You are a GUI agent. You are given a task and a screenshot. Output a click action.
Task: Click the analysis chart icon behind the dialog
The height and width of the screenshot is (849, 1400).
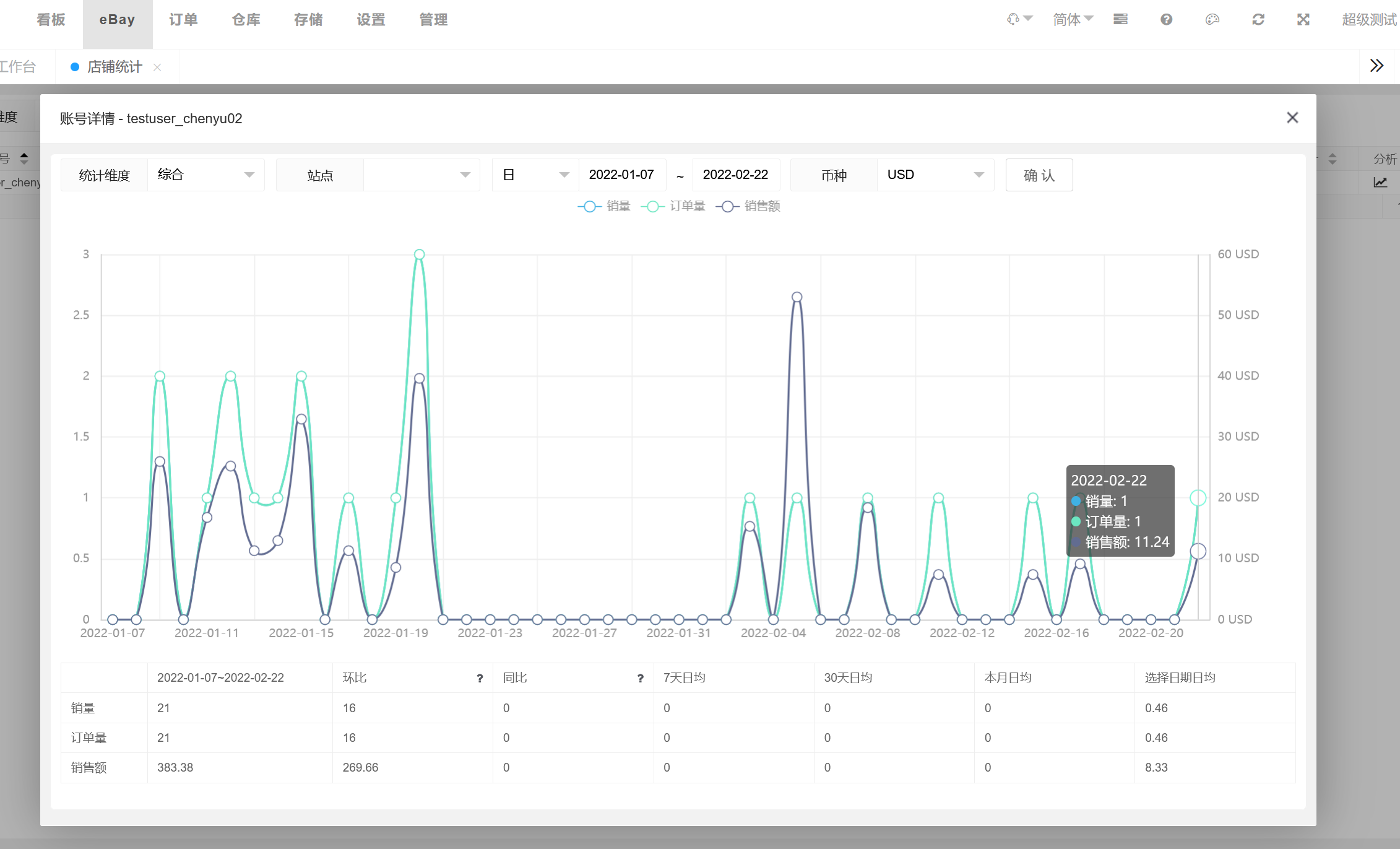click(1380, 182)
